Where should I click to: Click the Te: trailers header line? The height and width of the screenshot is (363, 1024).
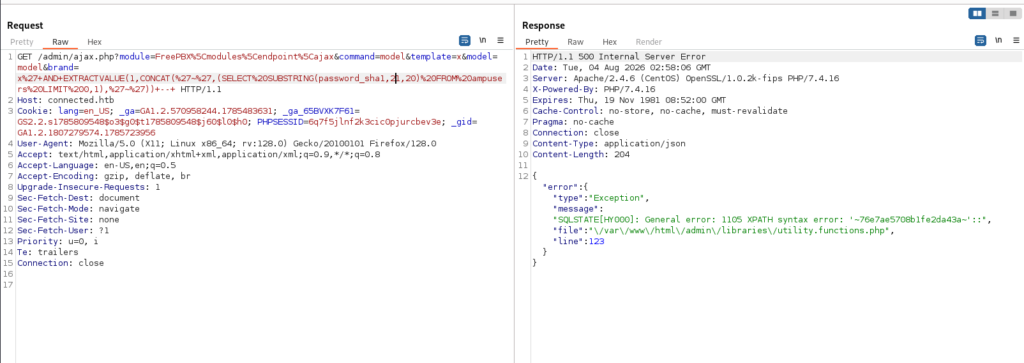(x=48, y=252)
